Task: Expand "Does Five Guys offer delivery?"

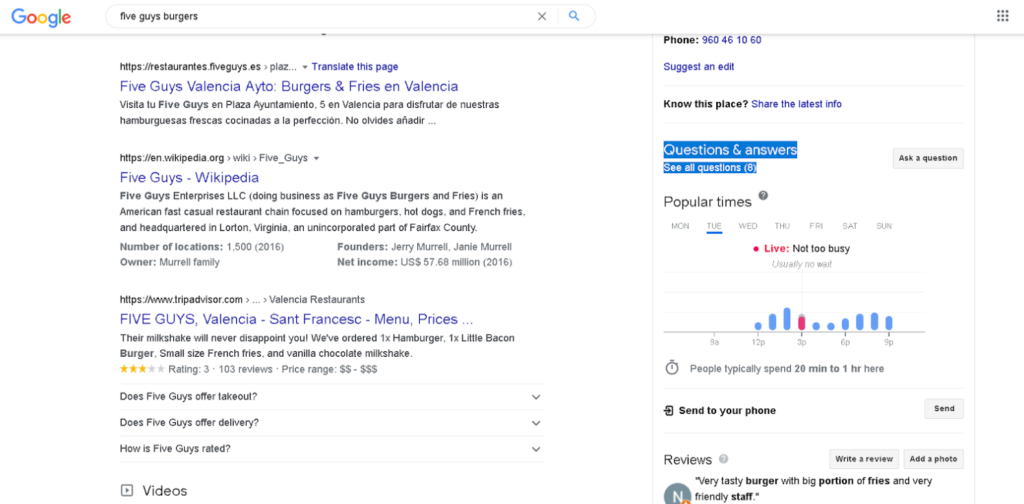Action: click(x=332, y=423)
